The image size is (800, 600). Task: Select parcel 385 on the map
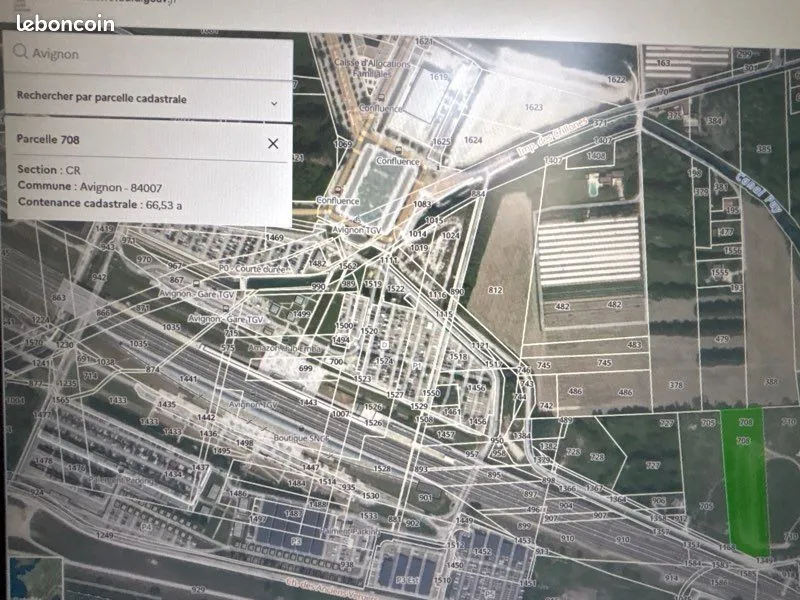[x=764, y=149]
